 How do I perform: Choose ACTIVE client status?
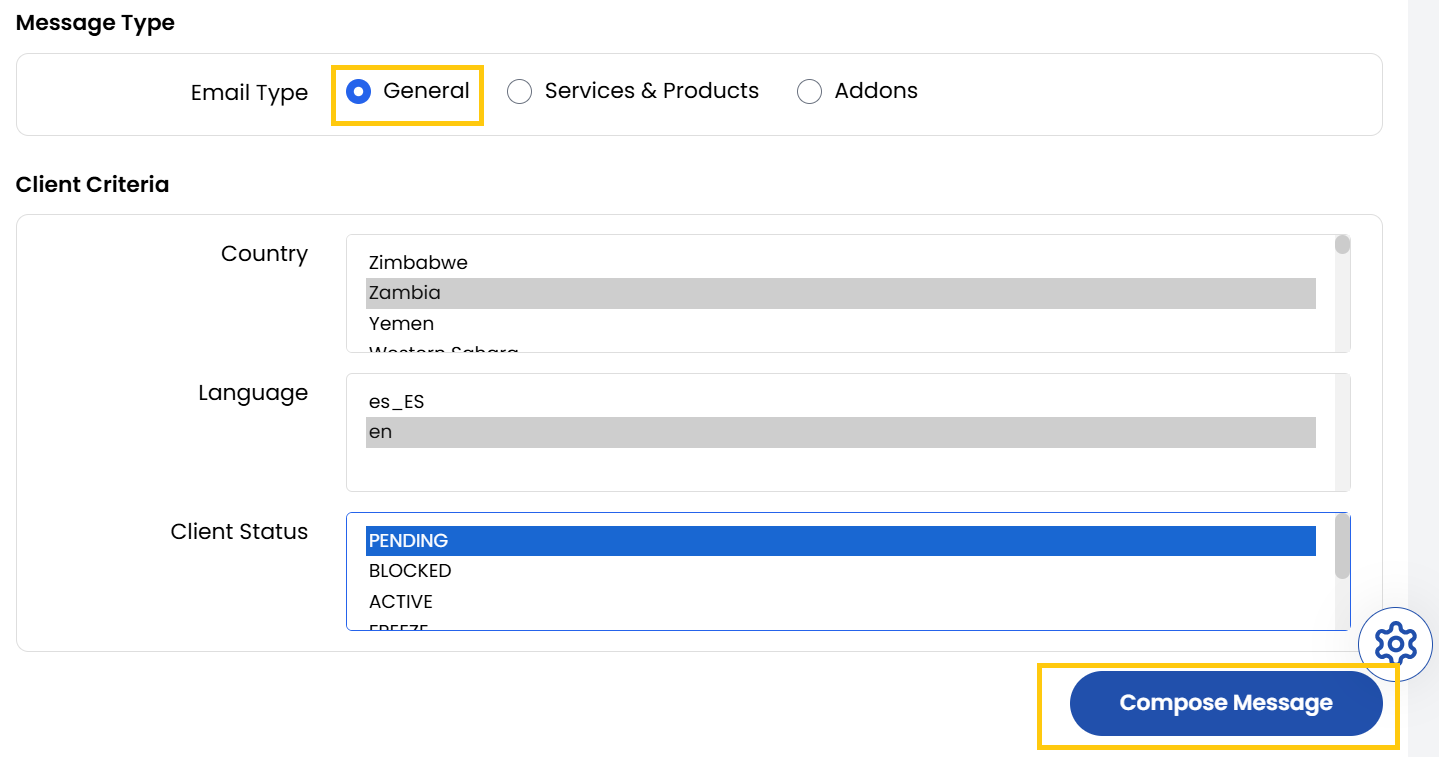pos(401,602)
